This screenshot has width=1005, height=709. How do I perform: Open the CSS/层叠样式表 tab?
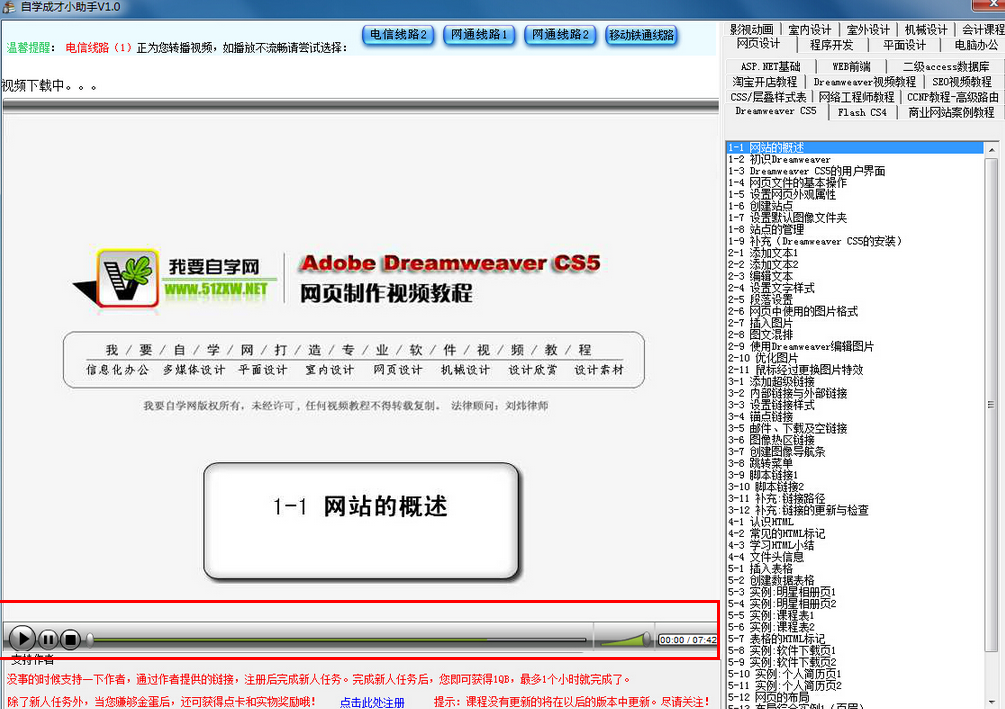click(768, 97)
